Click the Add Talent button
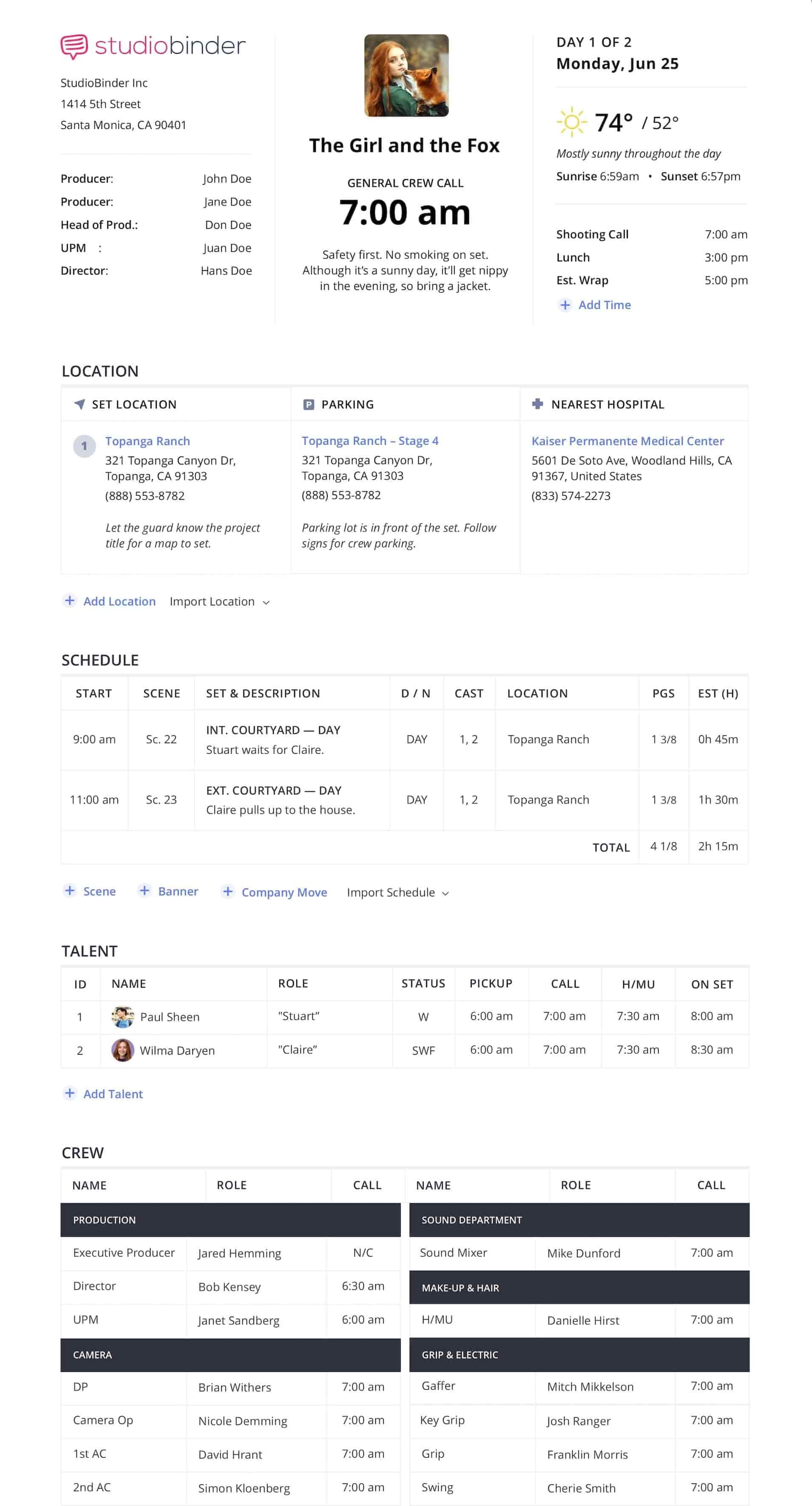The image size is (812, 1506). (x=112, y=1094)
